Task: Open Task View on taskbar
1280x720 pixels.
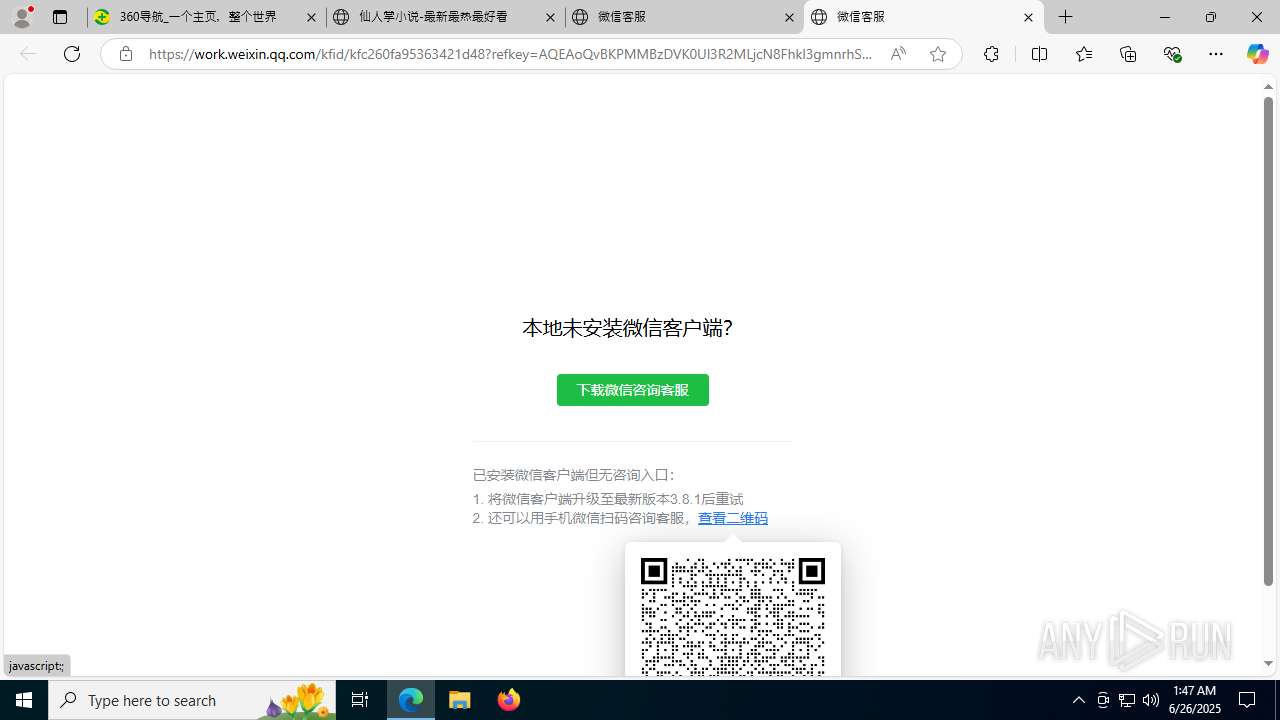Action: point(360,700)
